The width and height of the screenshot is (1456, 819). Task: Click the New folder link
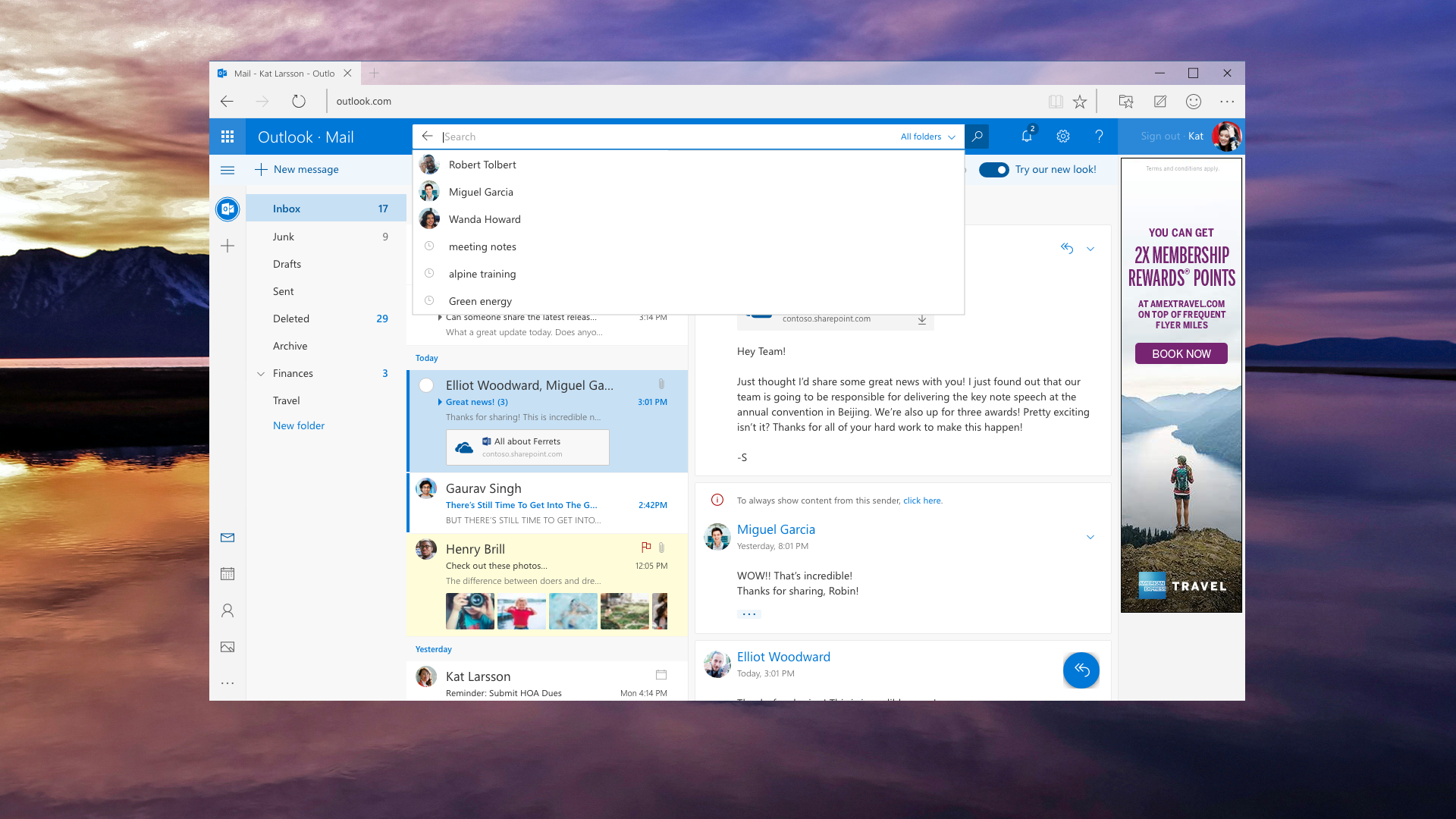pos(299,425)
